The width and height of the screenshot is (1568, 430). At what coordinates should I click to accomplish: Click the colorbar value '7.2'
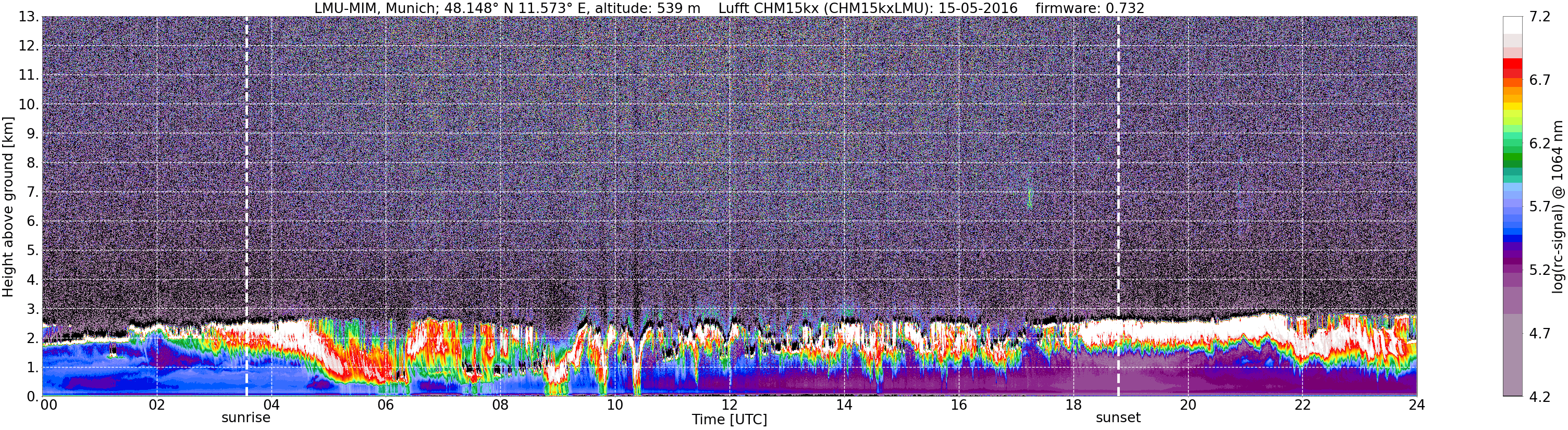pyautogui.click(x=1540, y=17)
